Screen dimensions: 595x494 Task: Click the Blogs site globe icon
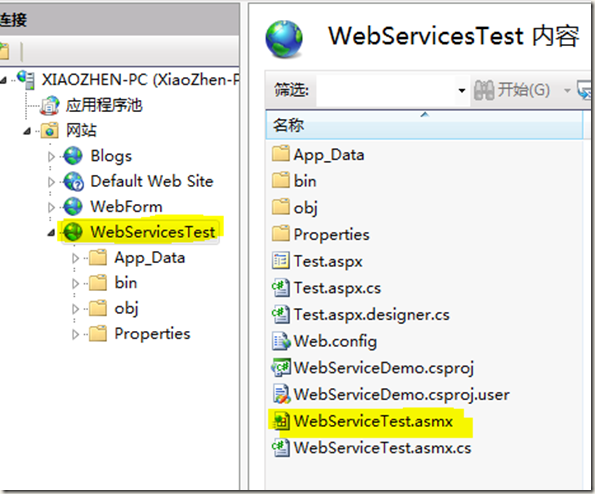click(73, 156)
